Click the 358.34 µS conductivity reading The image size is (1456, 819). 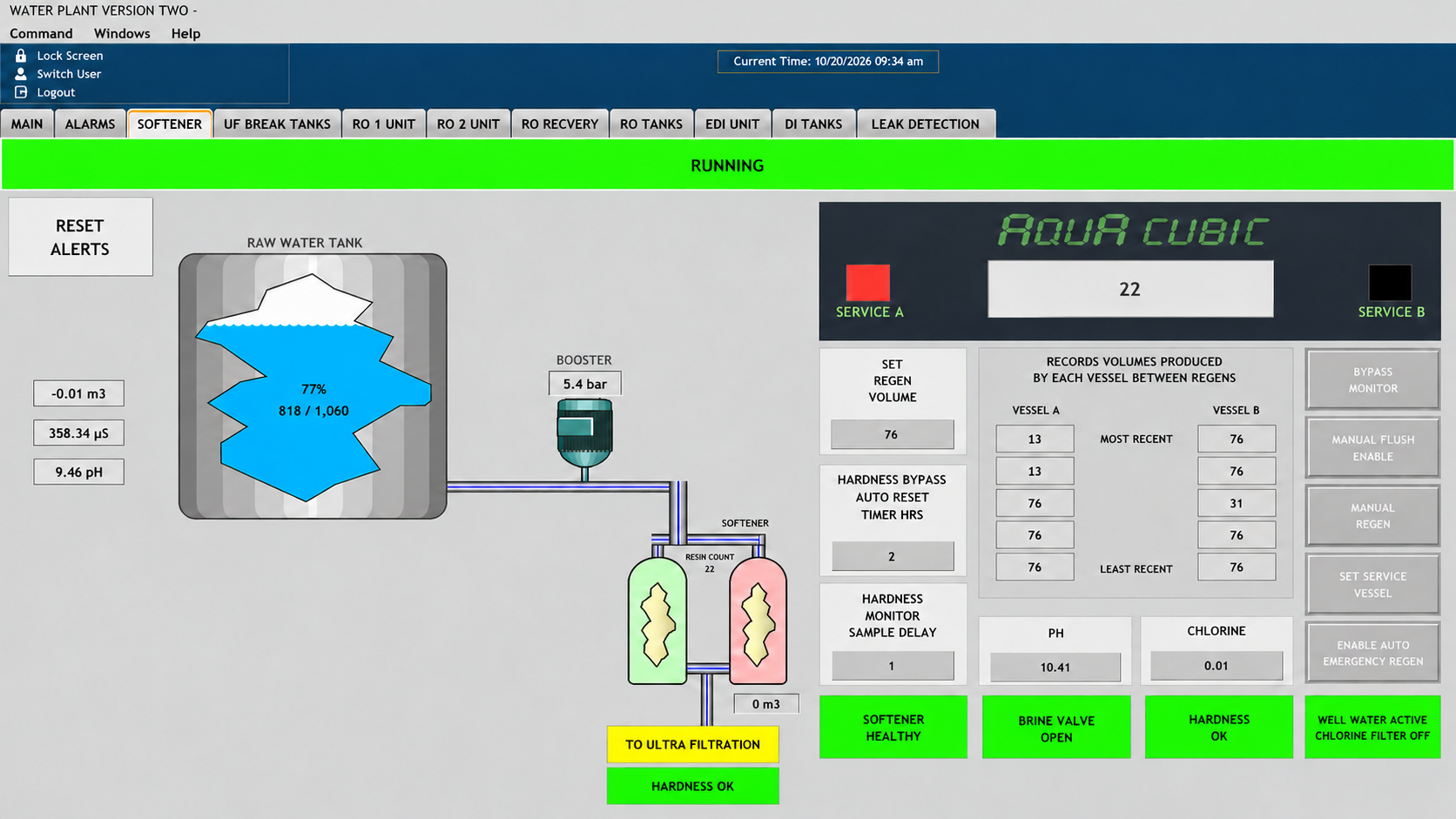click(x=78, y=433)
